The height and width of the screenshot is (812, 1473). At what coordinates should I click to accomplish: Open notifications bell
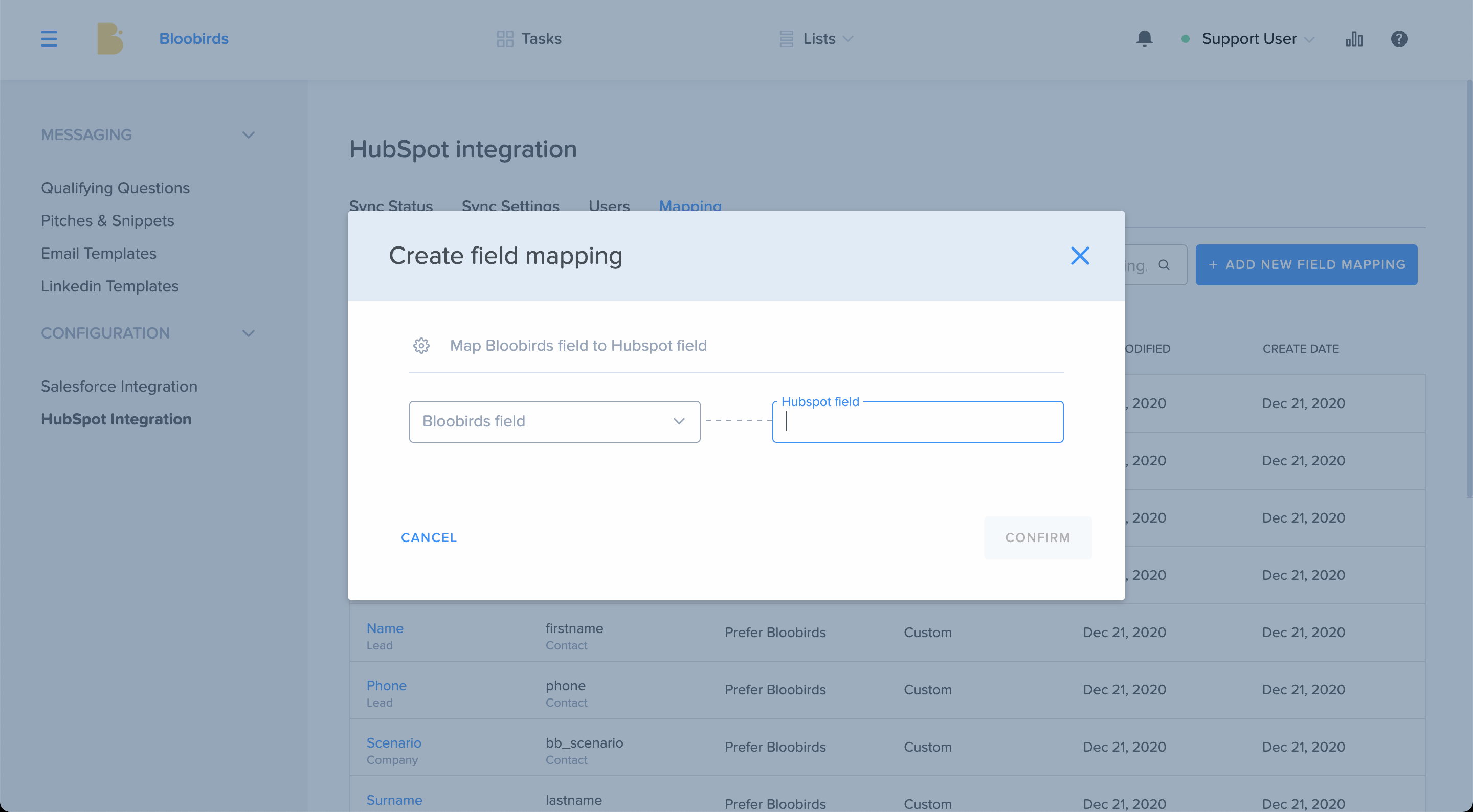coord(1144,39)
